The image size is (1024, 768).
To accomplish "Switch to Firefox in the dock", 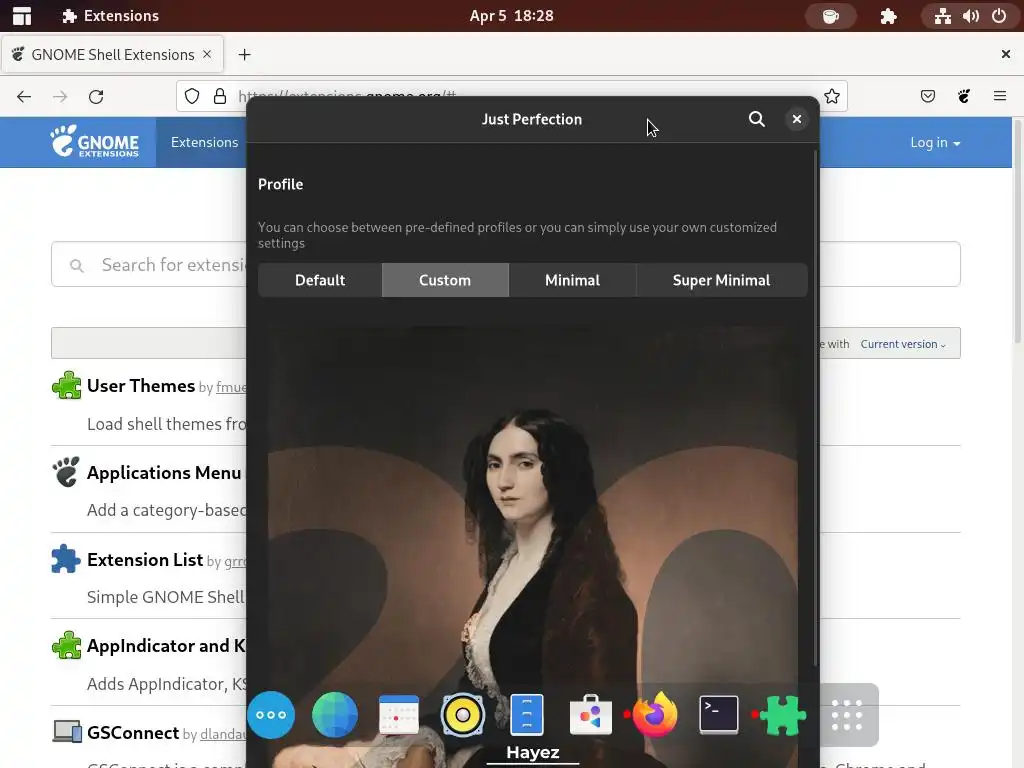I will pos(654,715).
